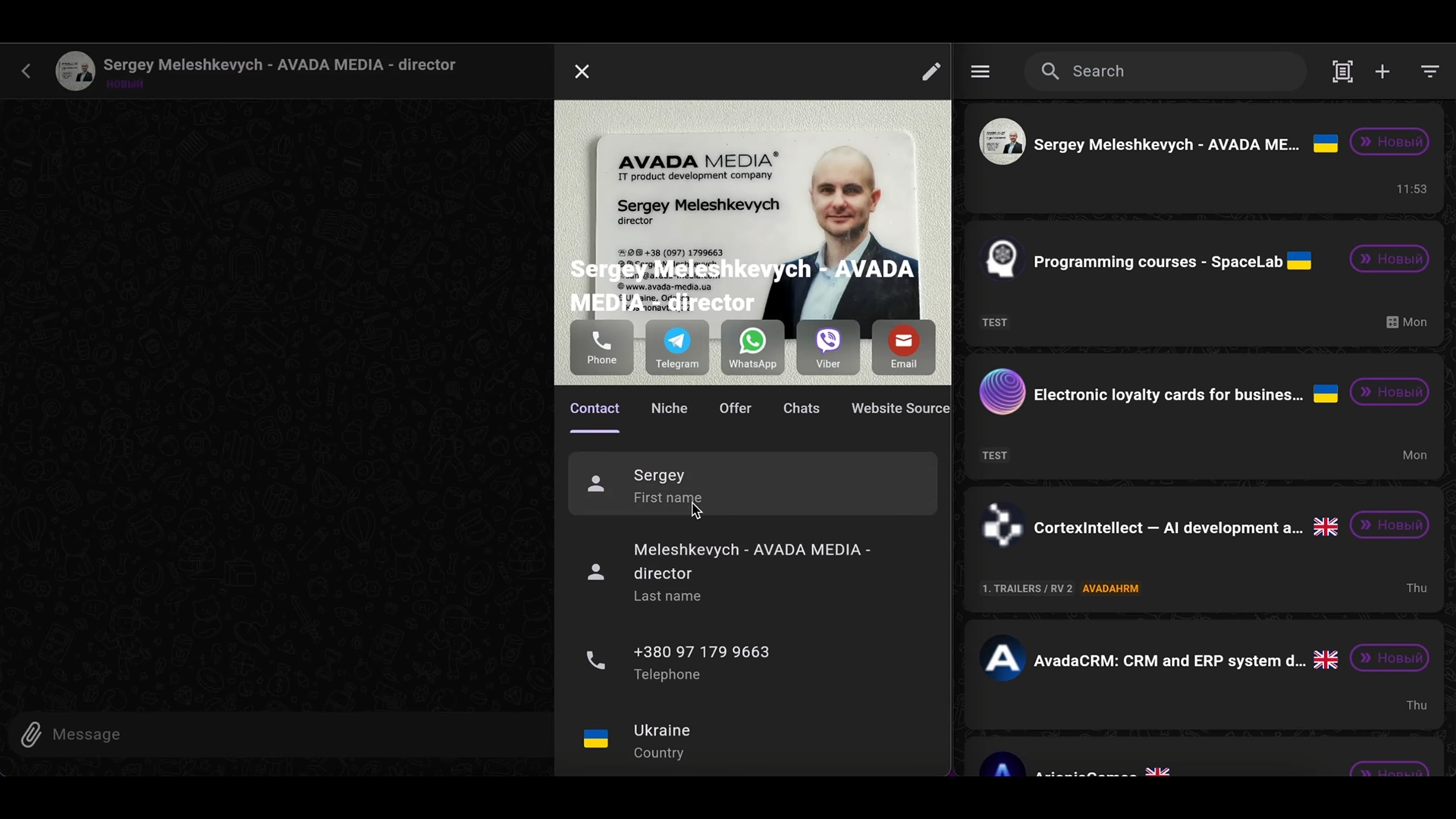Click UK flag on CortexIntellect card

[x=1325, y=527]
